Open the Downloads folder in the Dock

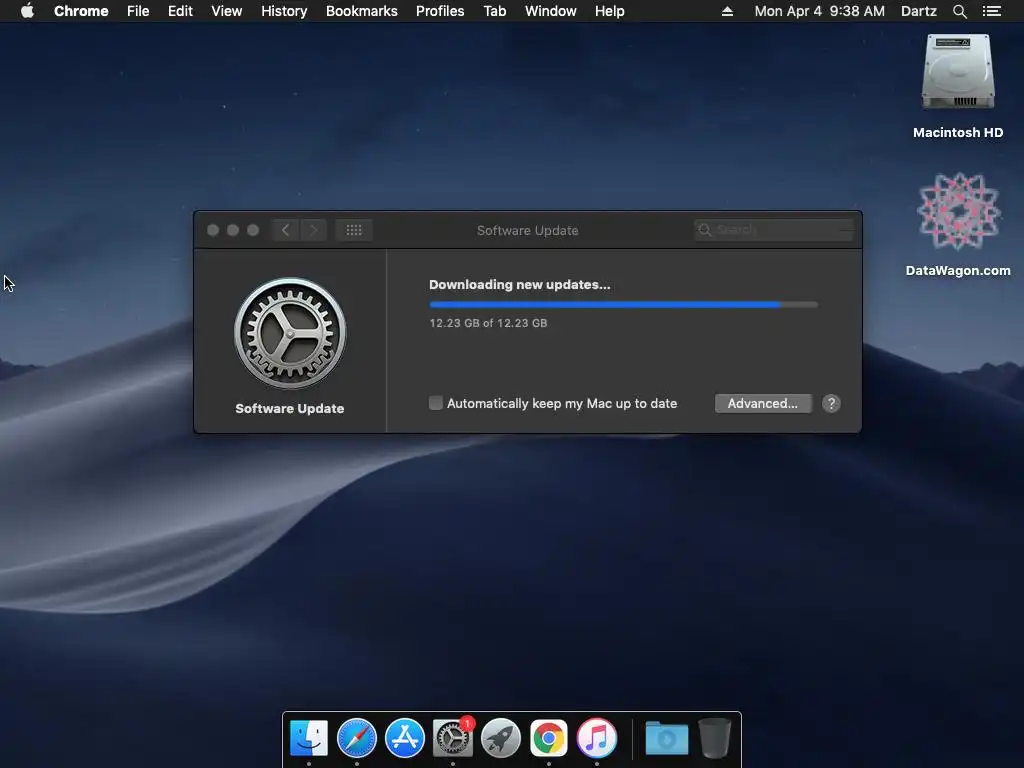tap(667, 738)
